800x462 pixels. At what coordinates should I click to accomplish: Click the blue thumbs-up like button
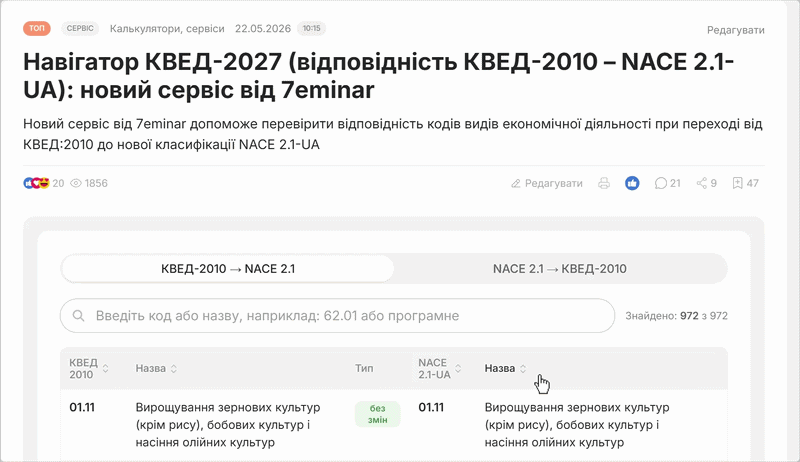[632, 183]
